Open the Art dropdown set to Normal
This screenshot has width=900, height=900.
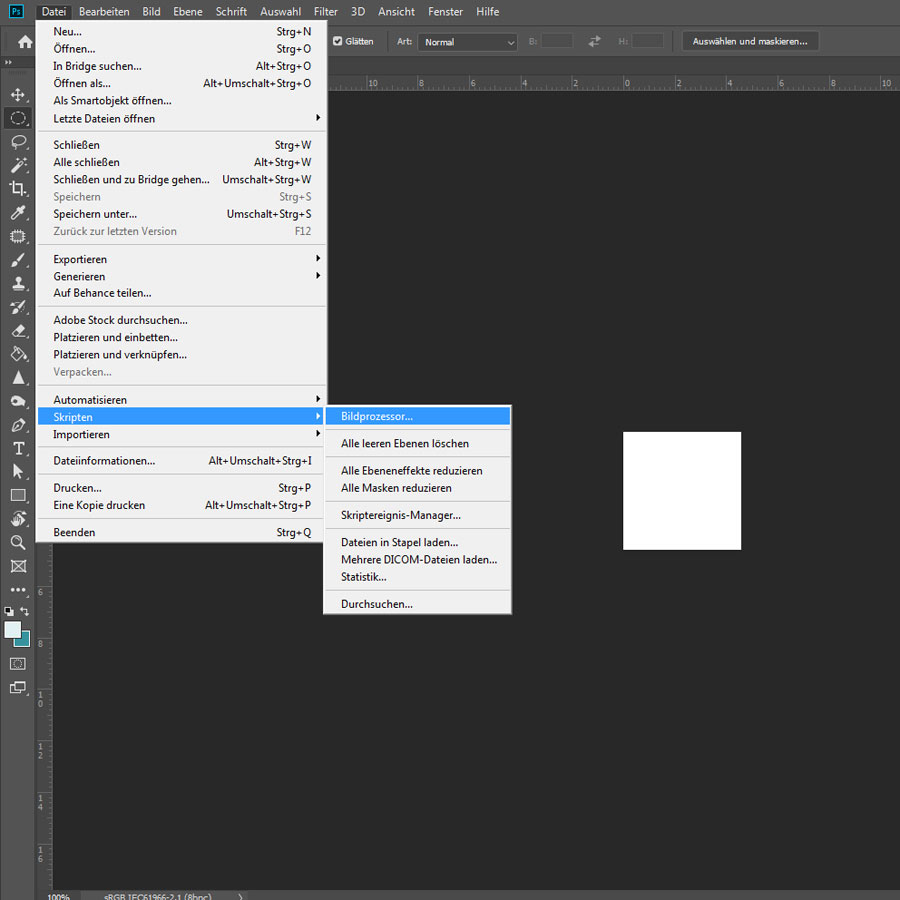[468, 42]
